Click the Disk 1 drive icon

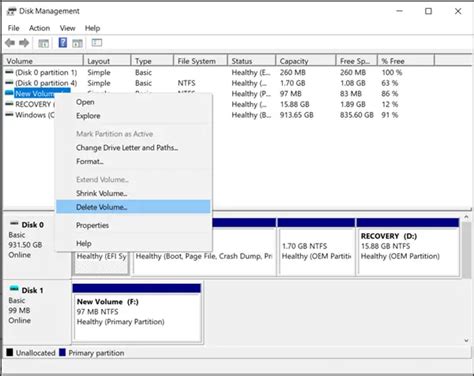coord(14,288)
